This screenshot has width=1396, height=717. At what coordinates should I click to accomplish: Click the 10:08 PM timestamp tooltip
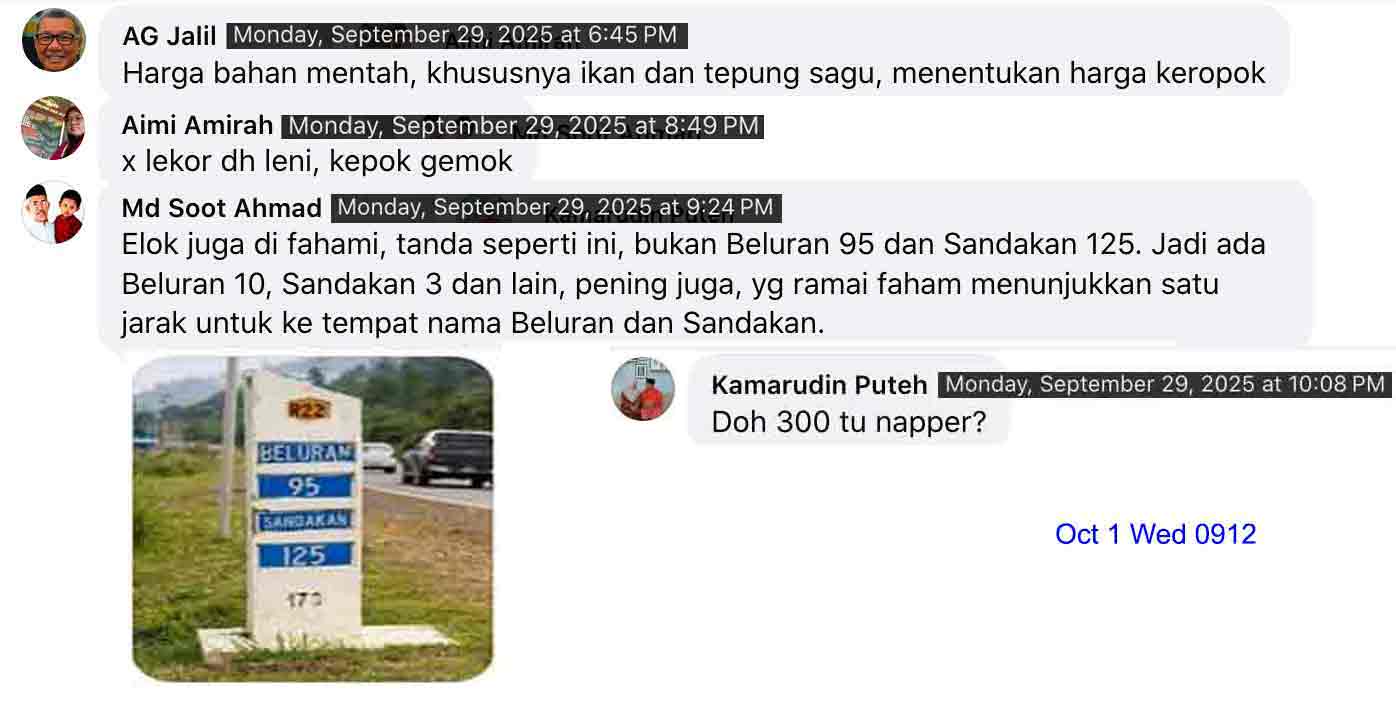1164,384
